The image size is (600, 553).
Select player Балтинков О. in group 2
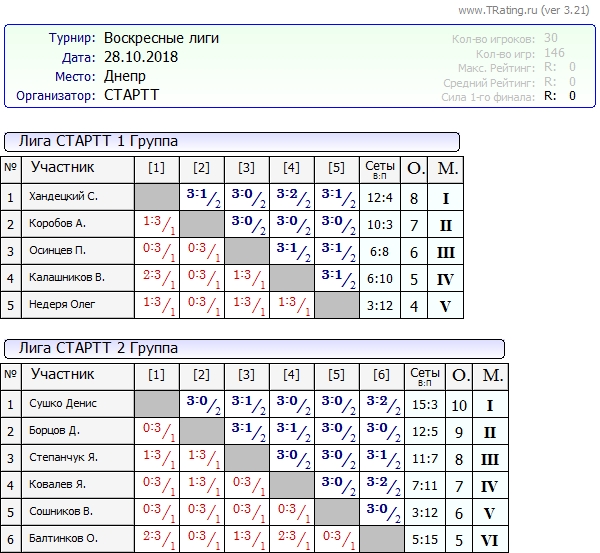point(65,539)
